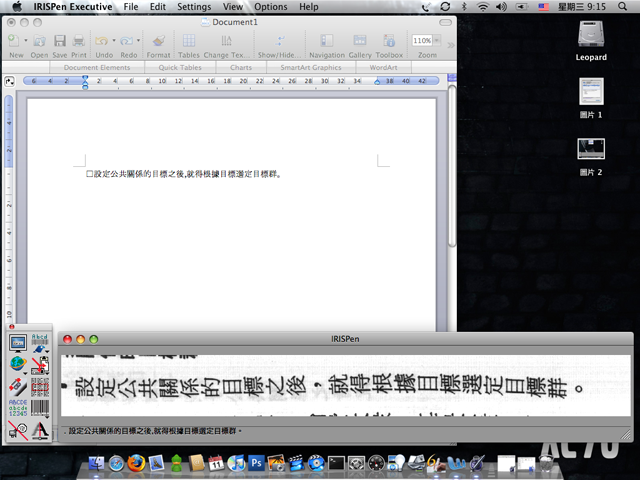Viewport: 640px width, 480px height.
Task: Click Change Text Direction tool
Action: tap(226, 46)
